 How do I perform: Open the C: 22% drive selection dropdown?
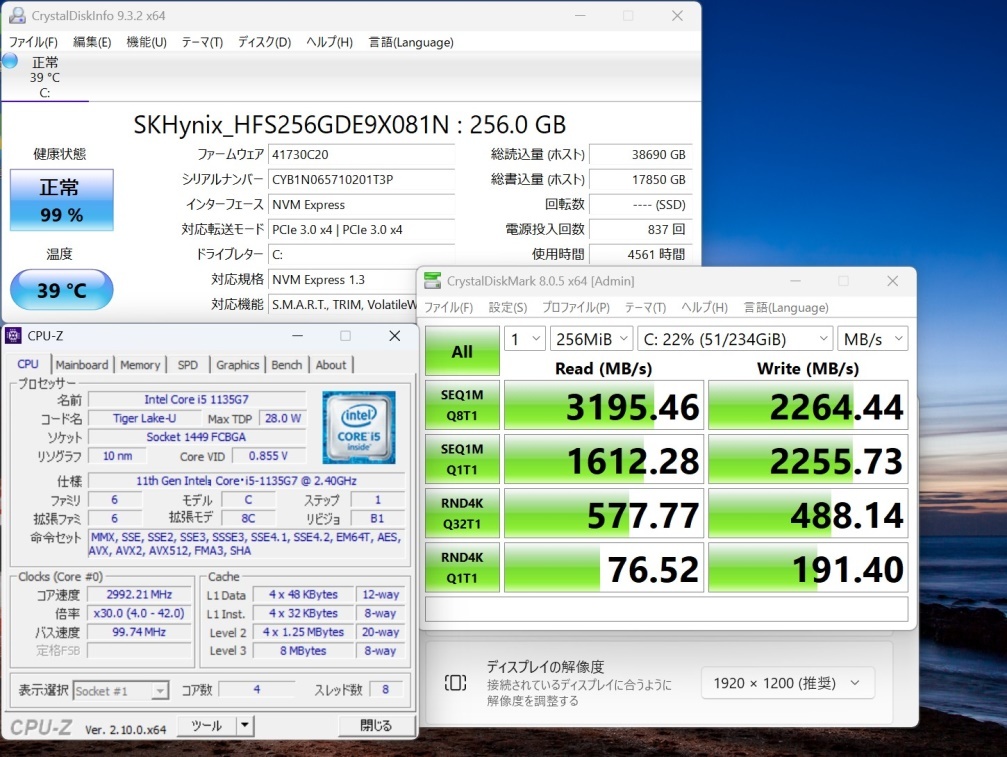pos(735,338)
